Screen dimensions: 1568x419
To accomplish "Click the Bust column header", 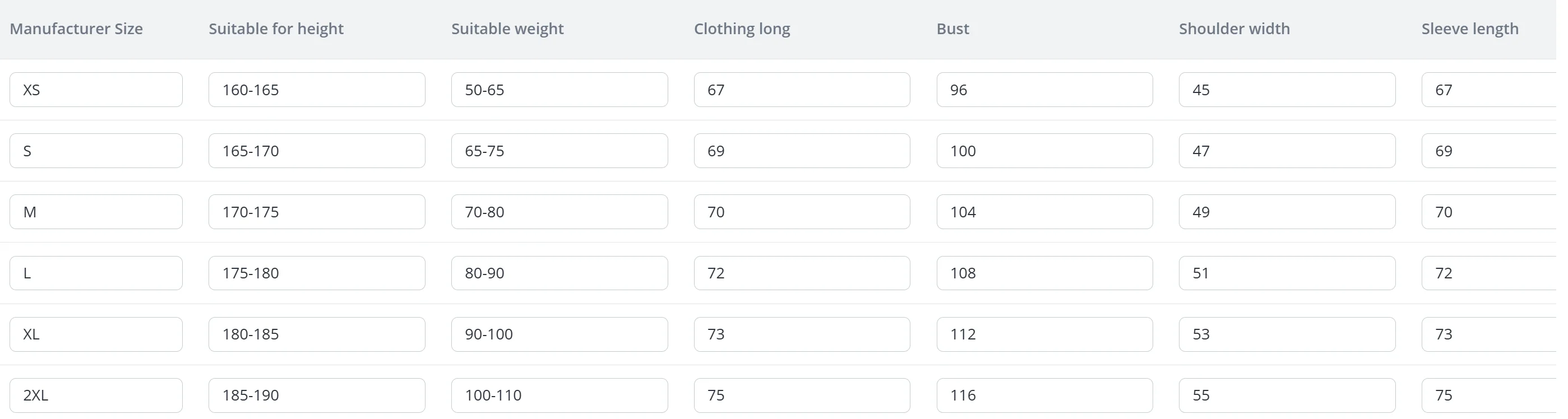I will 952,29.
